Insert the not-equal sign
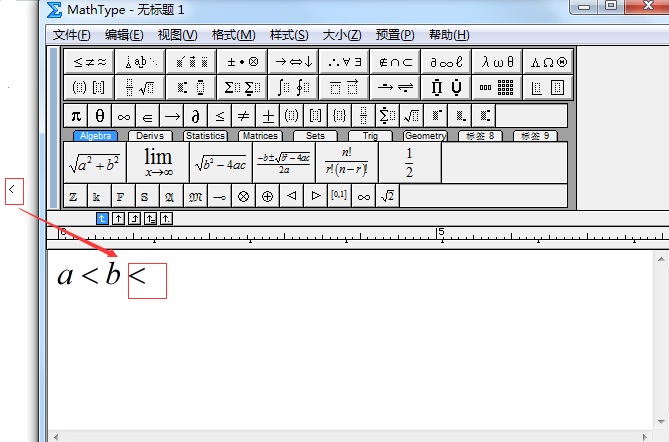669x442 pixels. [244, 116]
